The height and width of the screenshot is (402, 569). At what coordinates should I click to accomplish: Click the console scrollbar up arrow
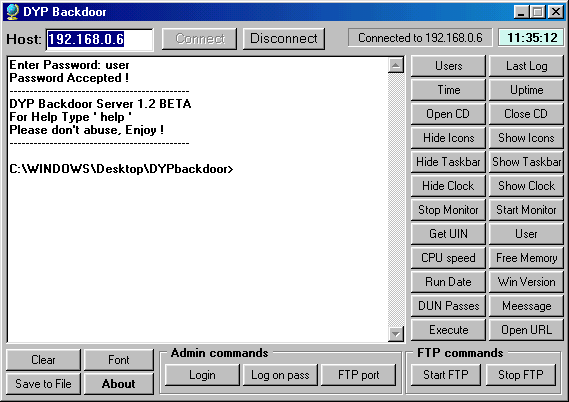point(396,65)
